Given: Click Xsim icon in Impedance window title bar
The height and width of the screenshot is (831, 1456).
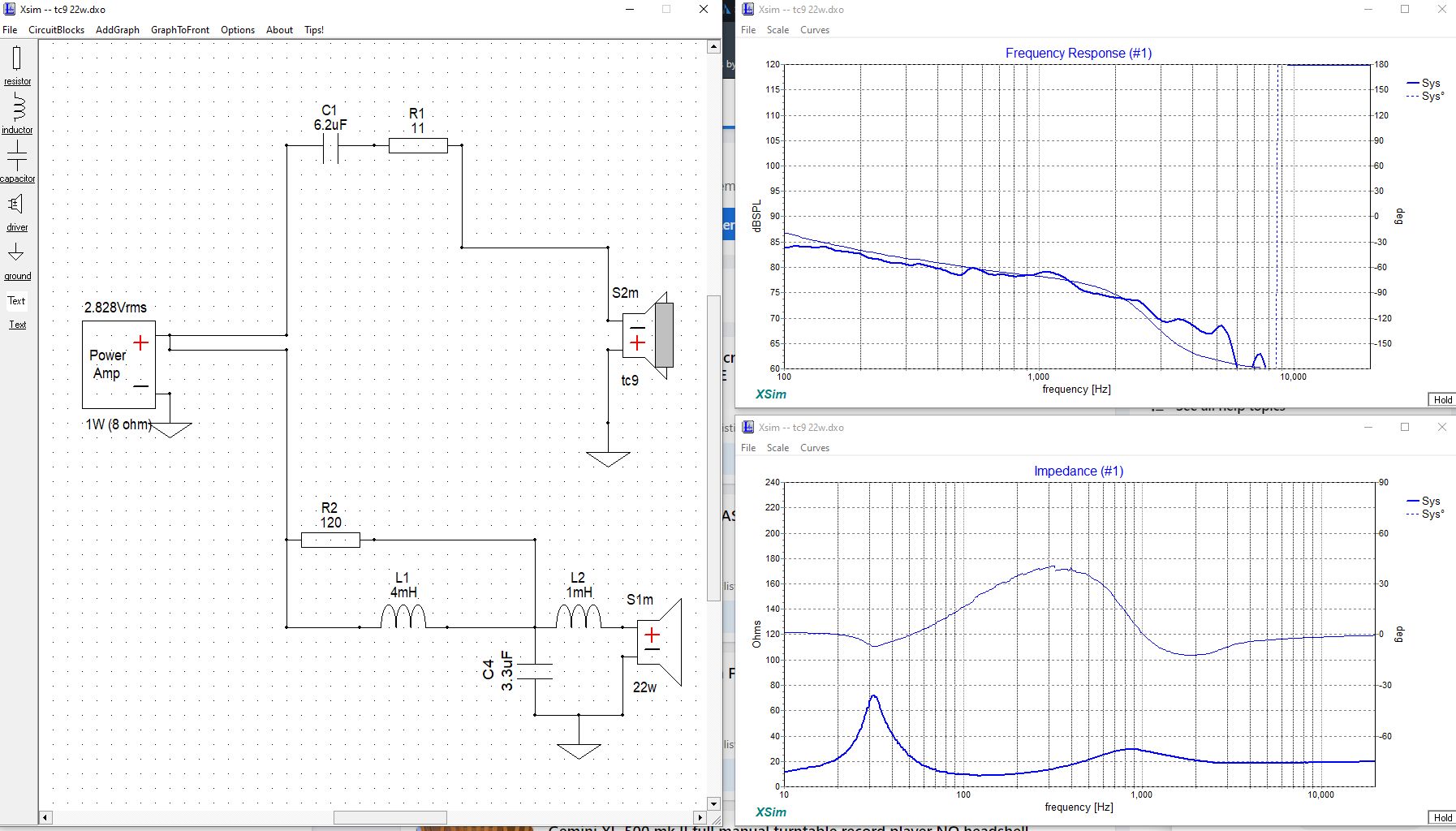Looking at the screenshot, I should [x=748, y=427].
